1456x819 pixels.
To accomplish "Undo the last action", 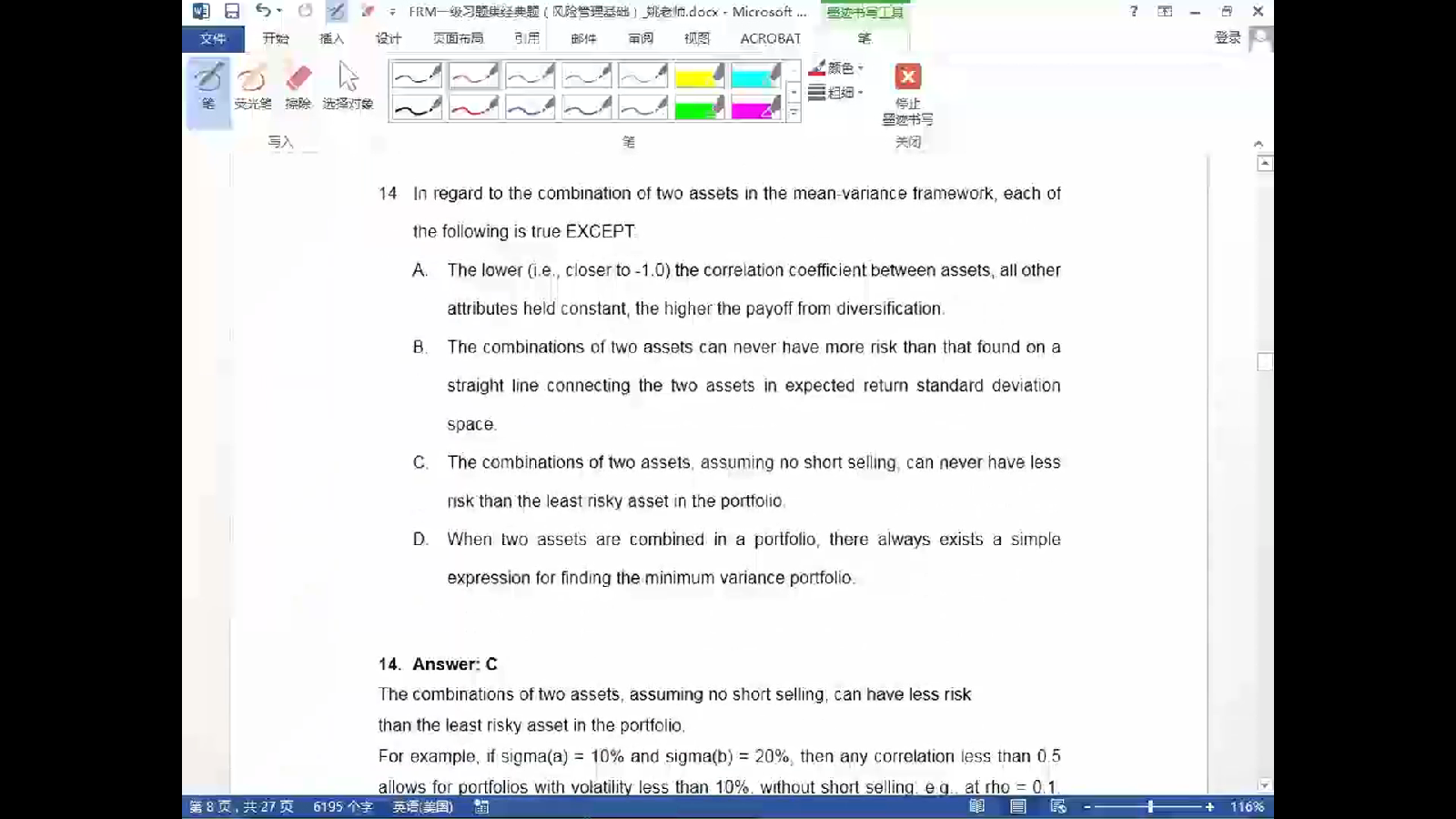I will (x=262, y=11).
